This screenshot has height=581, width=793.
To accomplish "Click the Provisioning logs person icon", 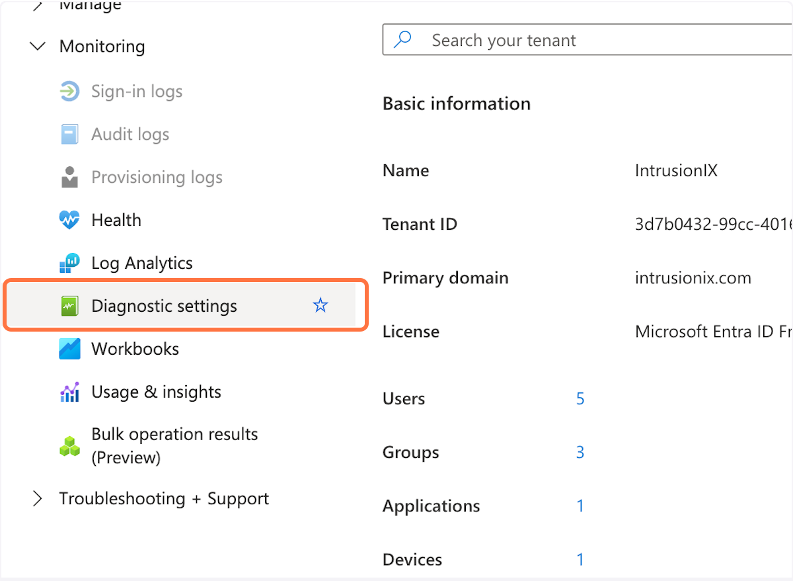I will 69,178.
